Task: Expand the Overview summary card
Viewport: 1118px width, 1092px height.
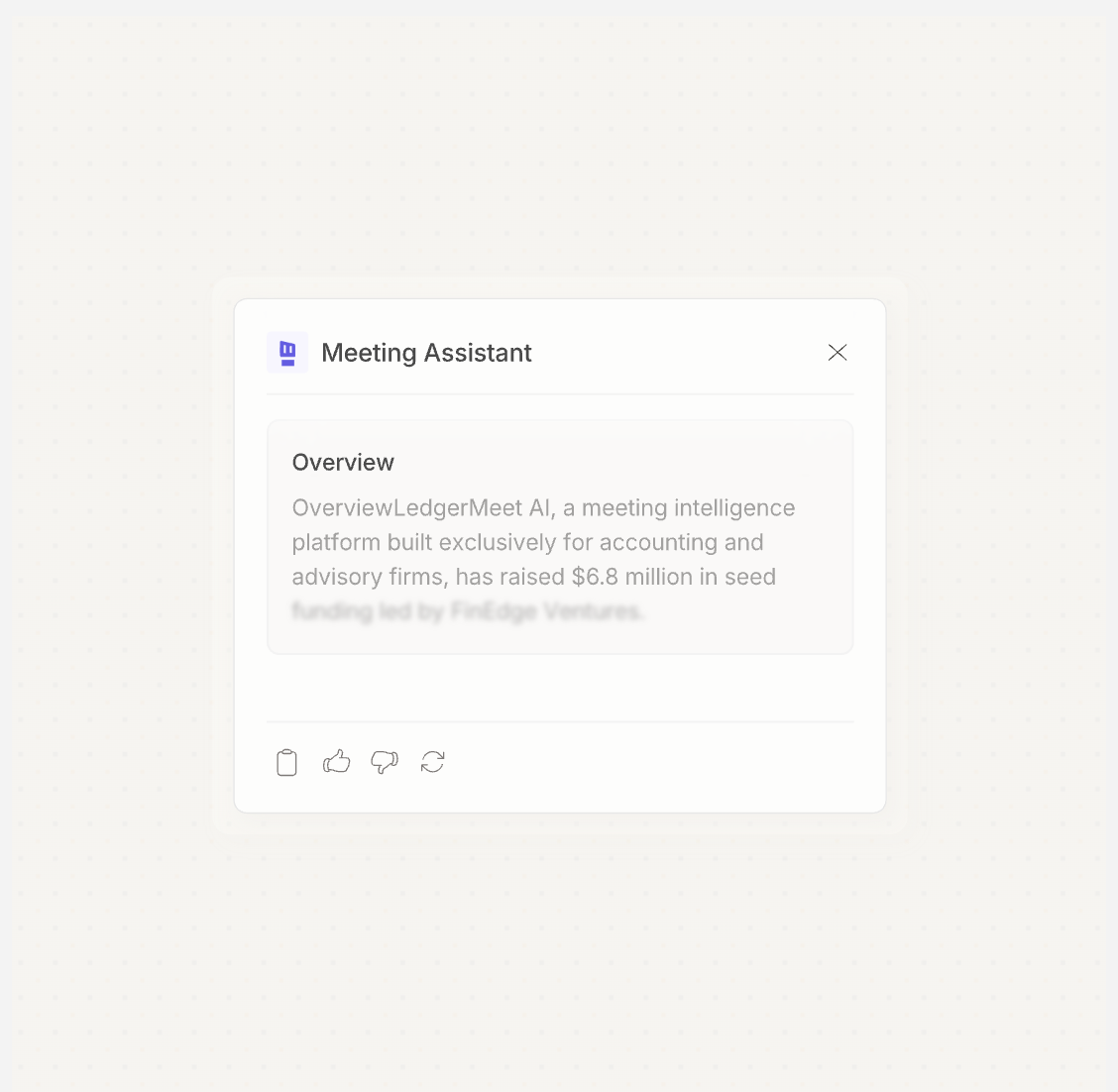Action: (560, 537)
